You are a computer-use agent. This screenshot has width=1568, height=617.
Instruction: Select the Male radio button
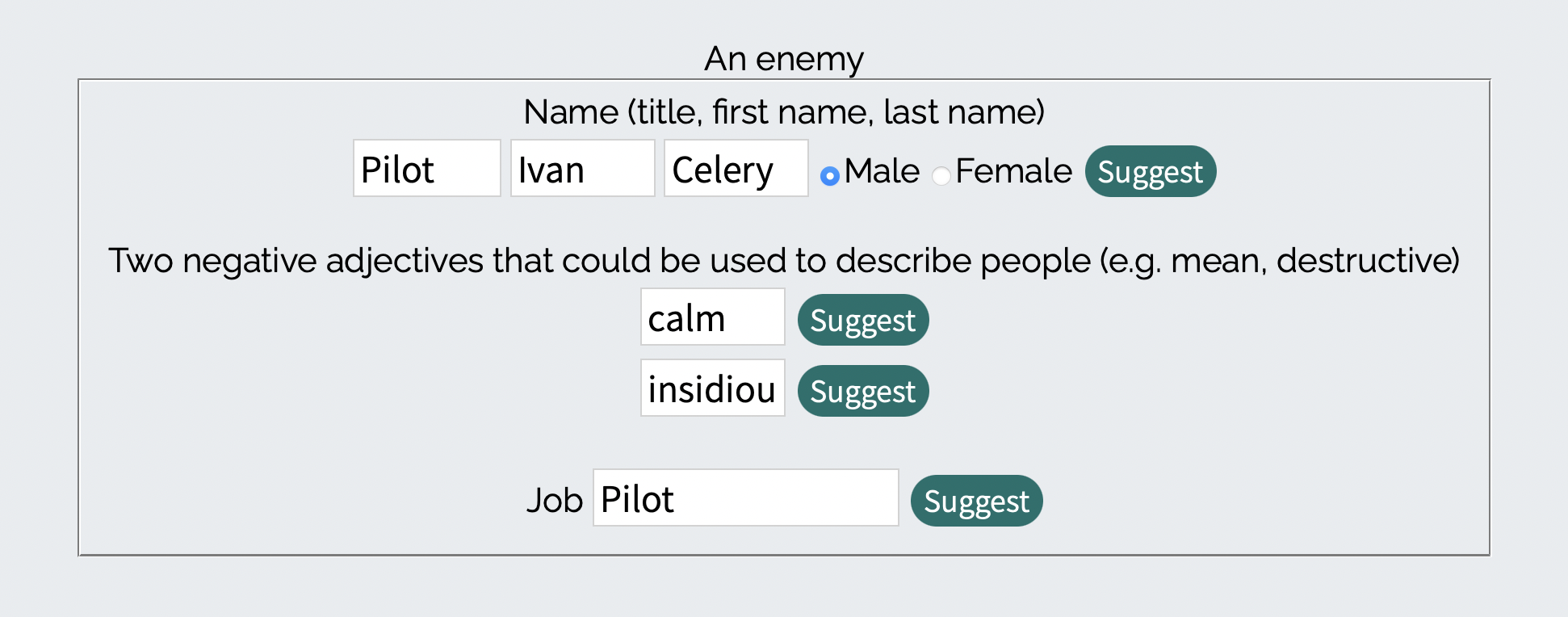(x=829, y=175)
